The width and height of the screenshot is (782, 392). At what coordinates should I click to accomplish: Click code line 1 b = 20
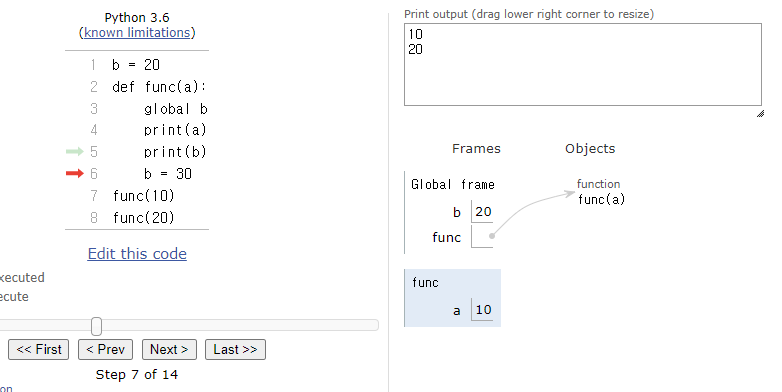(136, 65)
